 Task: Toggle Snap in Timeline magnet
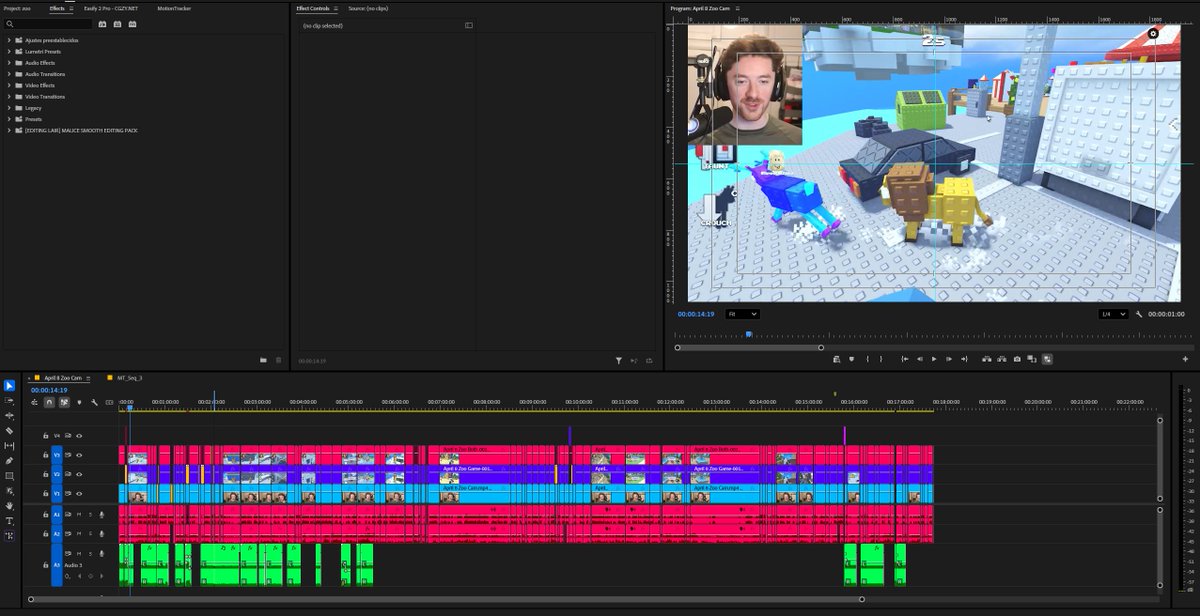coord(49,402)
